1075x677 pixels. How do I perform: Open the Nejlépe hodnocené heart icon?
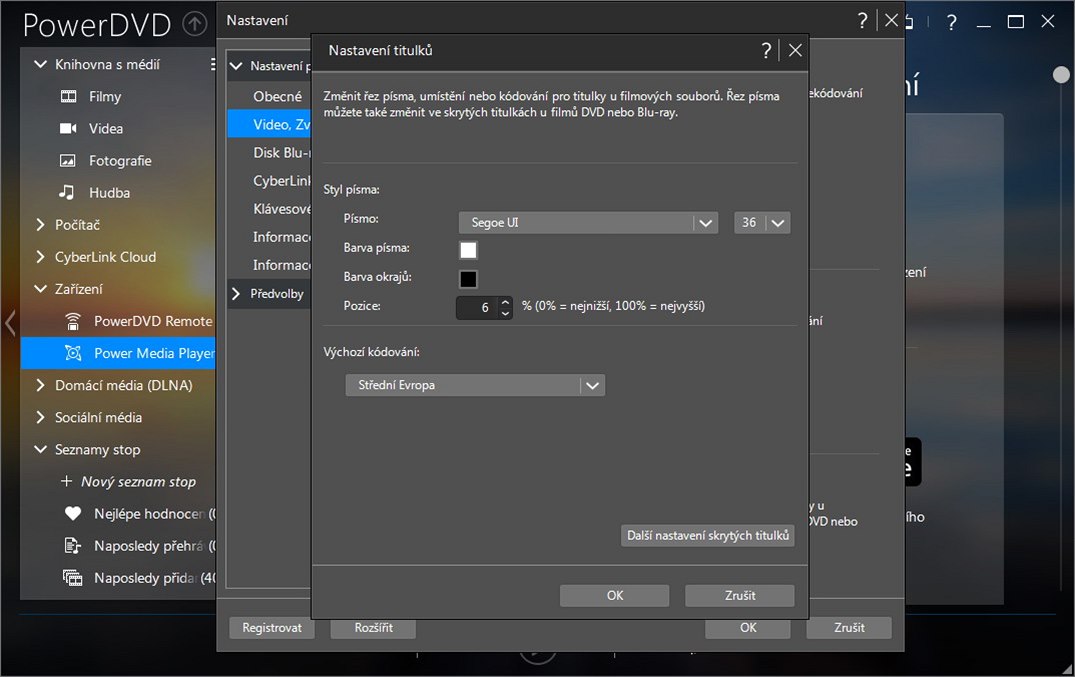[x=72, y=514]
